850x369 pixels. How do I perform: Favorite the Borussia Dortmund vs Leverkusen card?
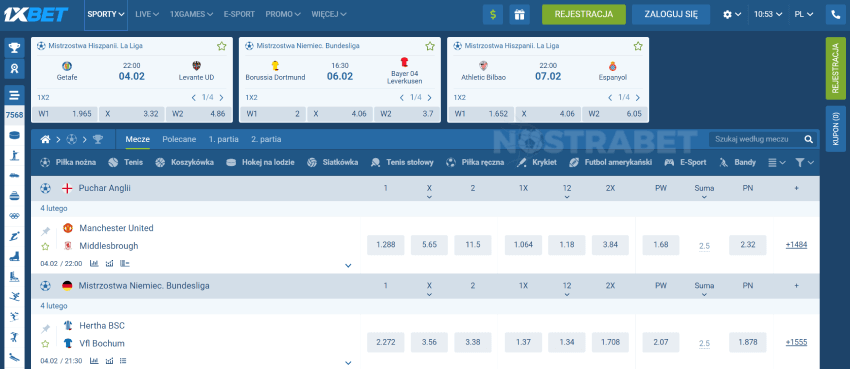430,46
